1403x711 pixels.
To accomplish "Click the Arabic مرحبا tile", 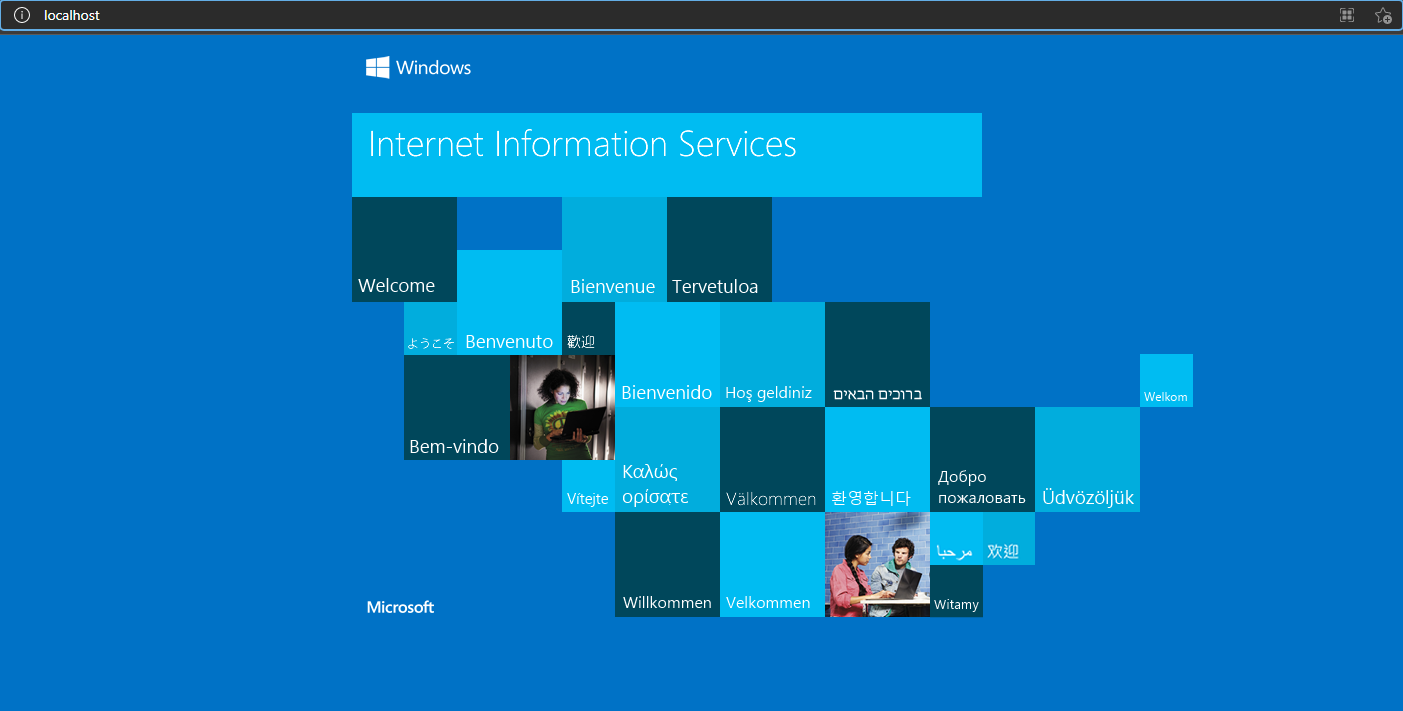I will point(956,538).
